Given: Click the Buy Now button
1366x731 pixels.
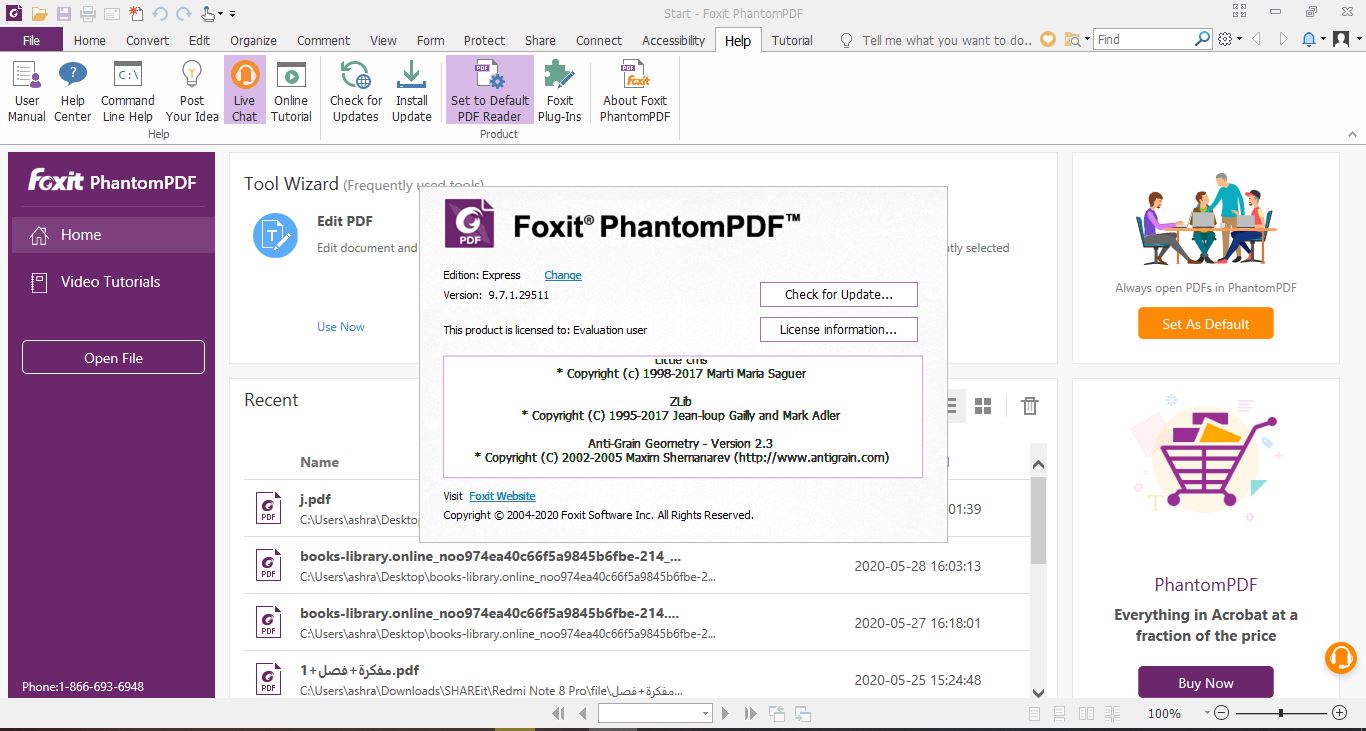Looking at the screenshot, I should coord(1205,683).
